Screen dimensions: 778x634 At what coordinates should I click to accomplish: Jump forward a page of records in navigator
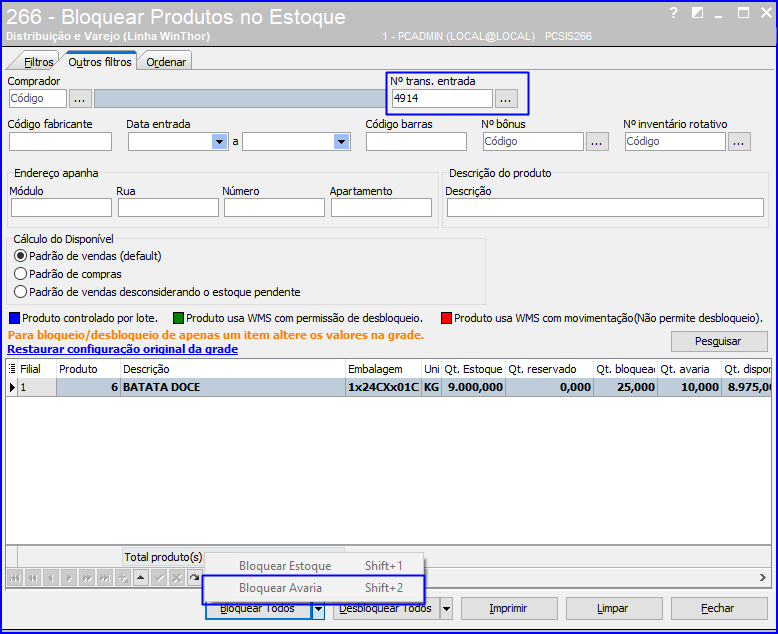click(87, 578)
